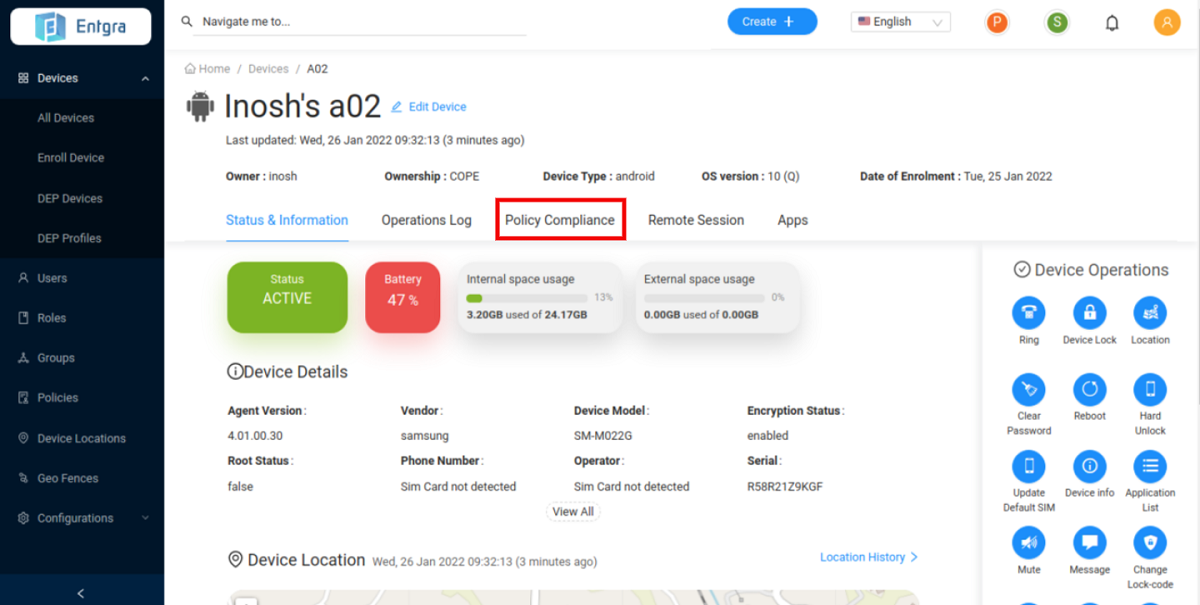Viewport: 1200px width, 605px height.
Task: Click the Internal space usage bar
Action: point(527,298)
